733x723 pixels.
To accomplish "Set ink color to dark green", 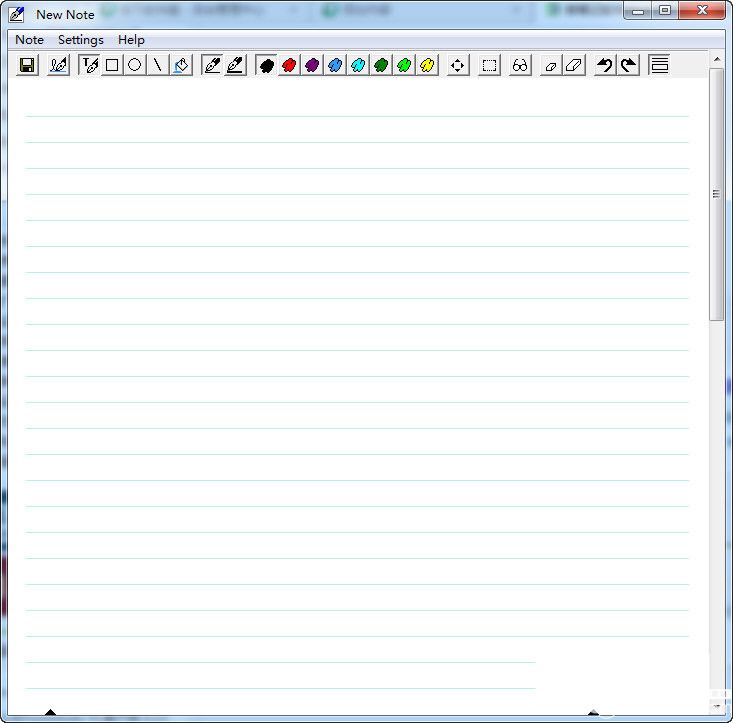I will pos(381,65).
